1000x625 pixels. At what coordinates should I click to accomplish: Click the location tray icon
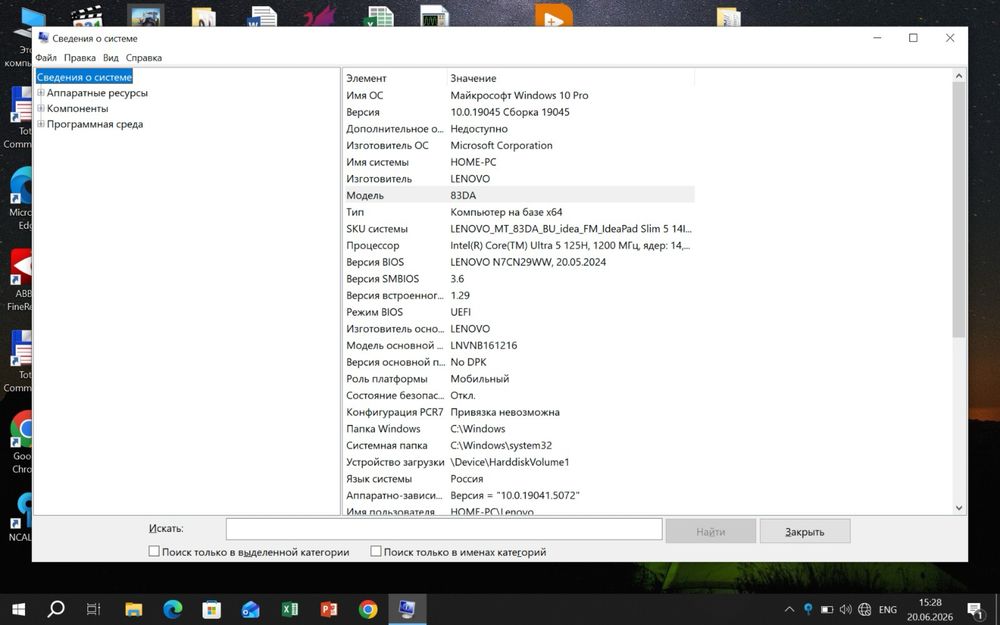tap(808, 609)
